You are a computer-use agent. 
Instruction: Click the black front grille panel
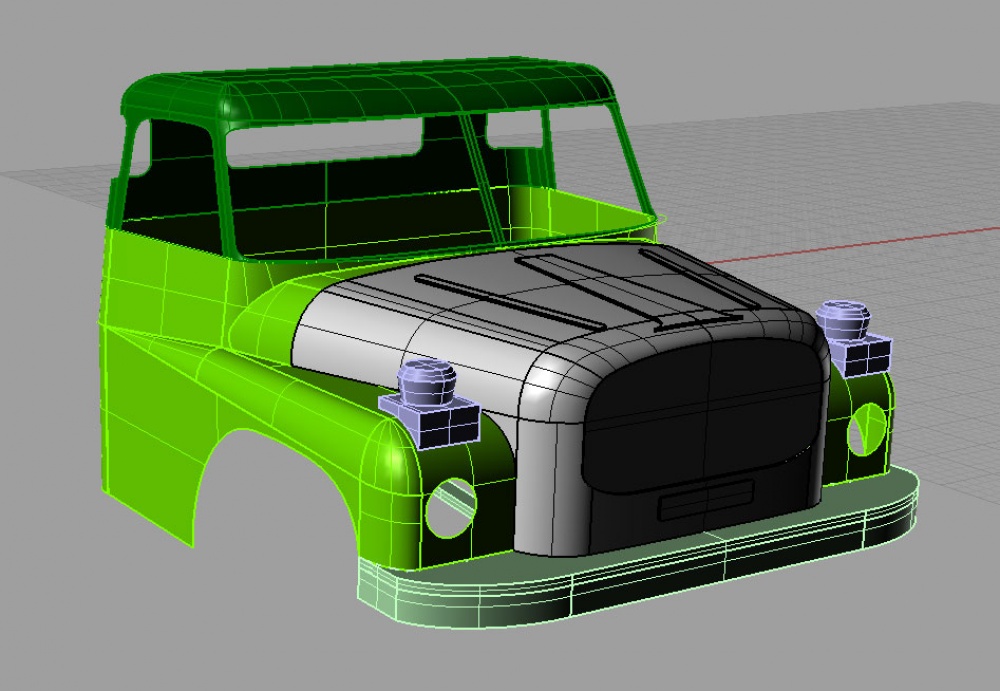[x=705, y=415]
